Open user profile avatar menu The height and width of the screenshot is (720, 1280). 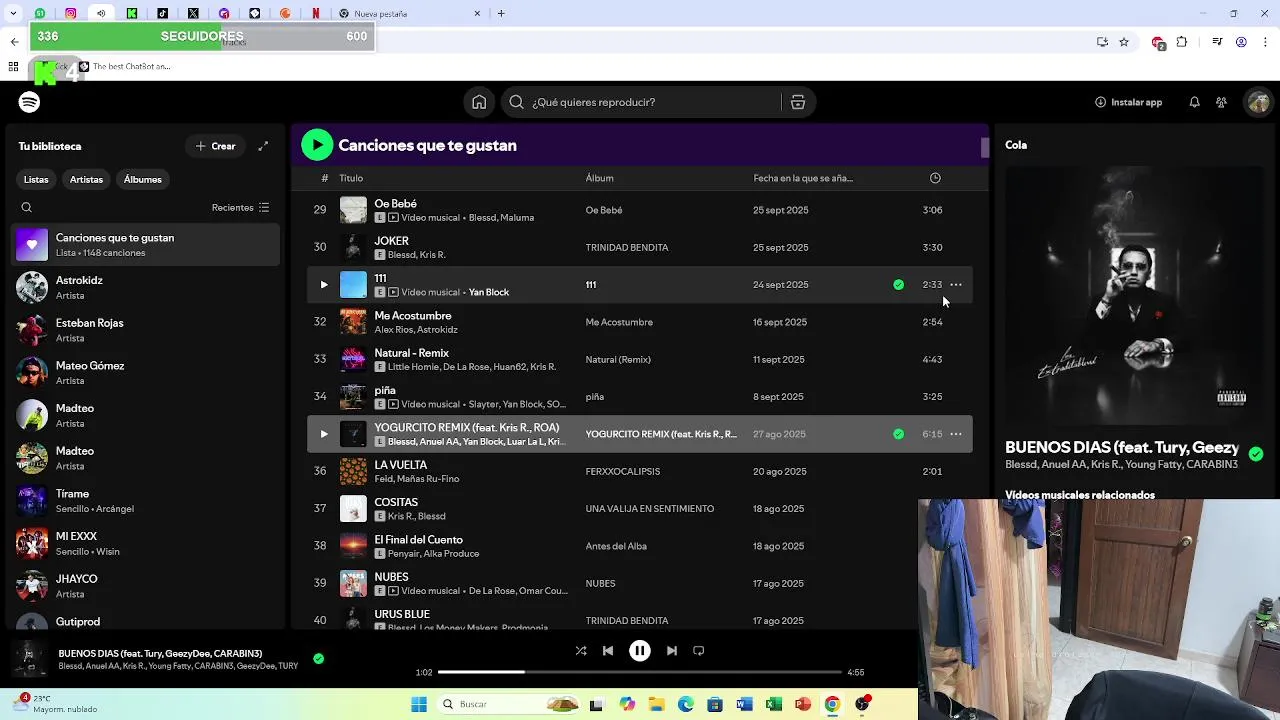(1258, 102)
